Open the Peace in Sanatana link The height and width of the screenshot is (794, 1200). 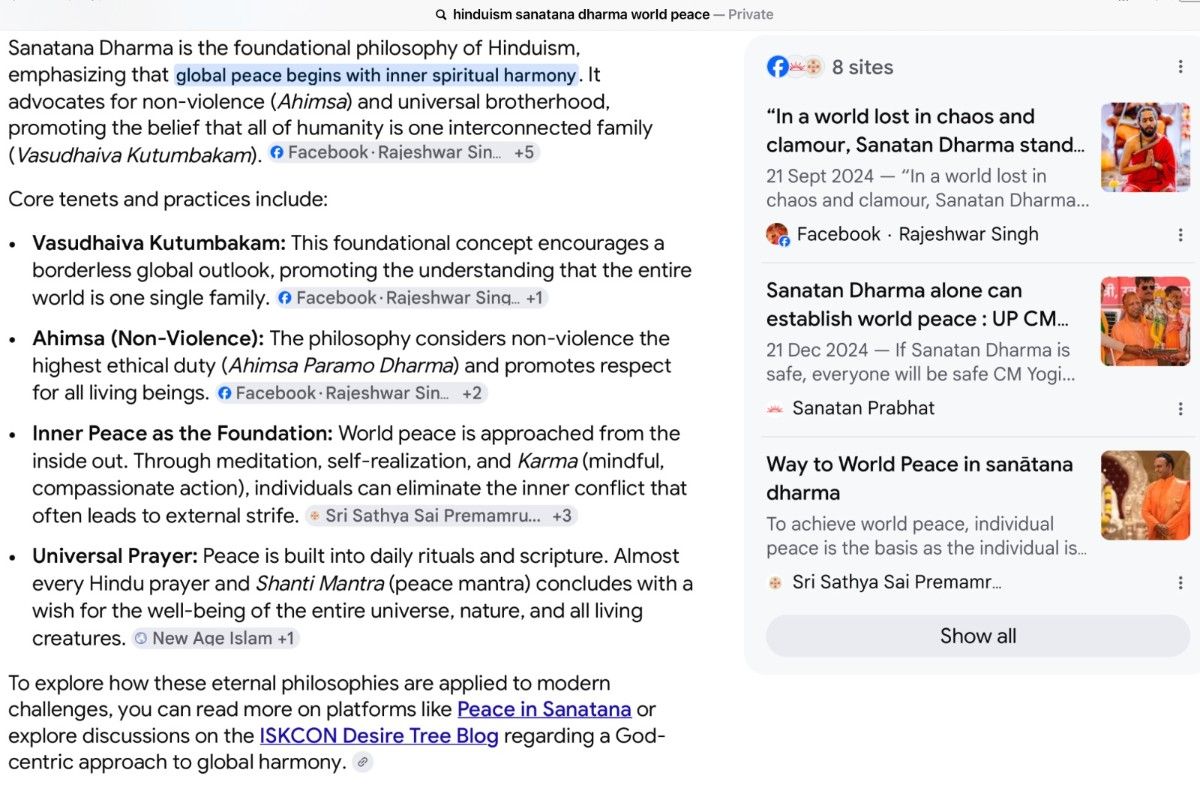(544, 709)
